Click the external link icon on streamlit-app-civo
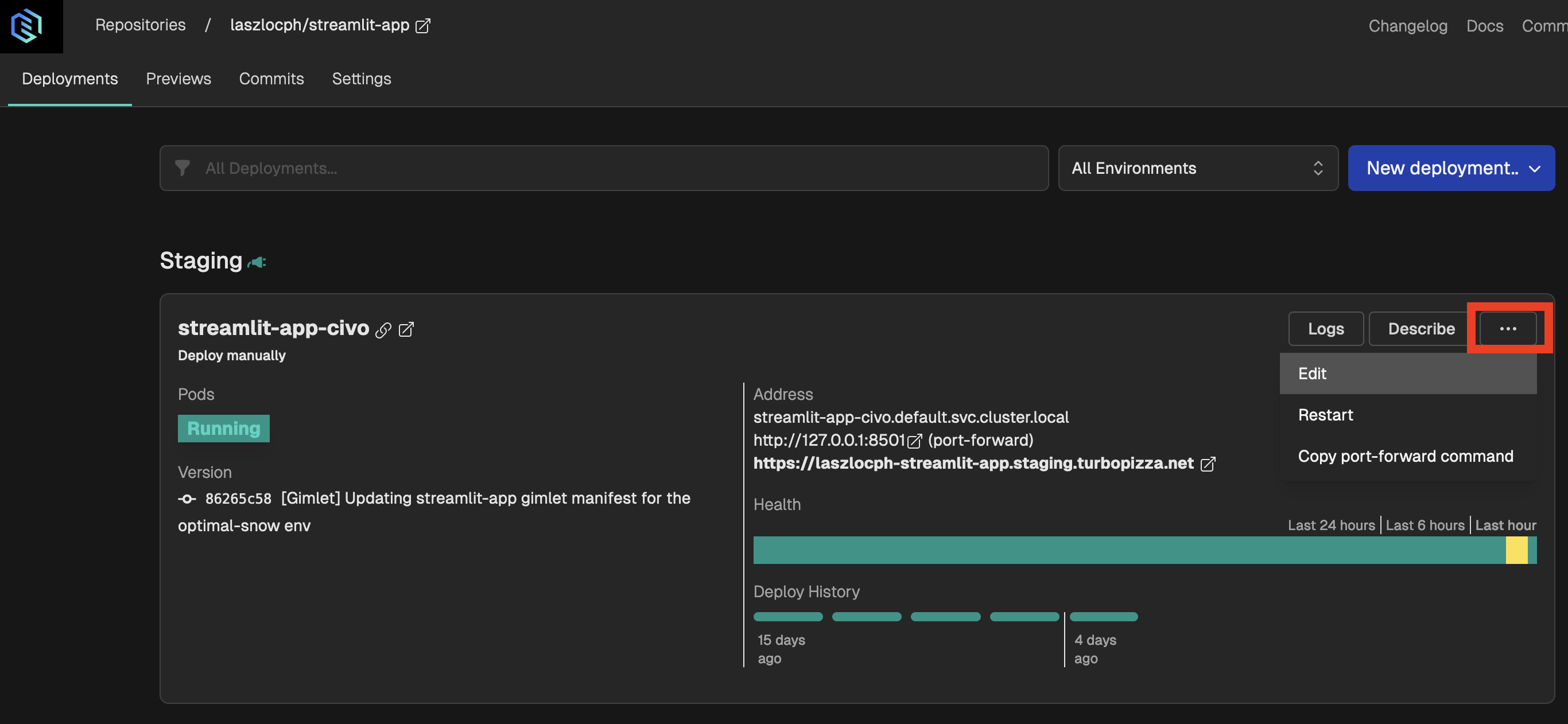 [407, 328]
